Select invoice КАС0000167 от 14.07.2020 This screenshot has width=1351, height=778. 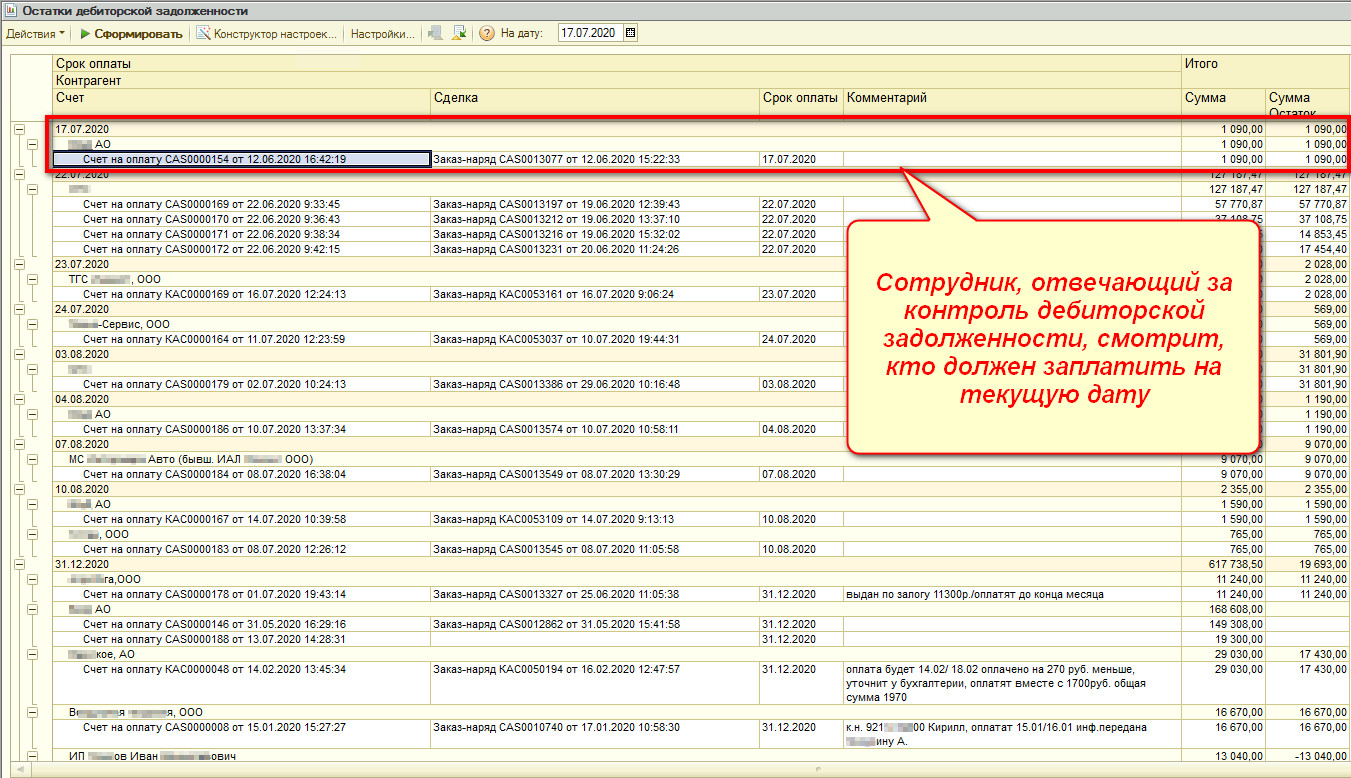pos(242,519)
